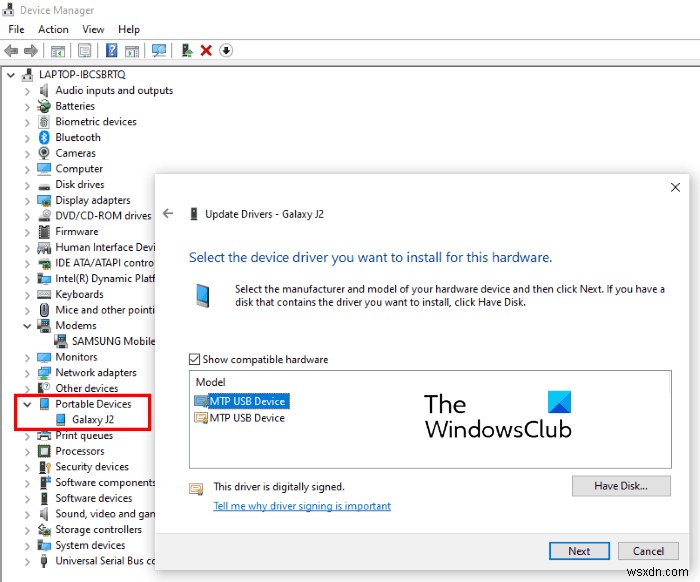The image size is (700, 582).
Task: Expand the Keyboards node
Action: pyautogui.click(x=27, y=295)
